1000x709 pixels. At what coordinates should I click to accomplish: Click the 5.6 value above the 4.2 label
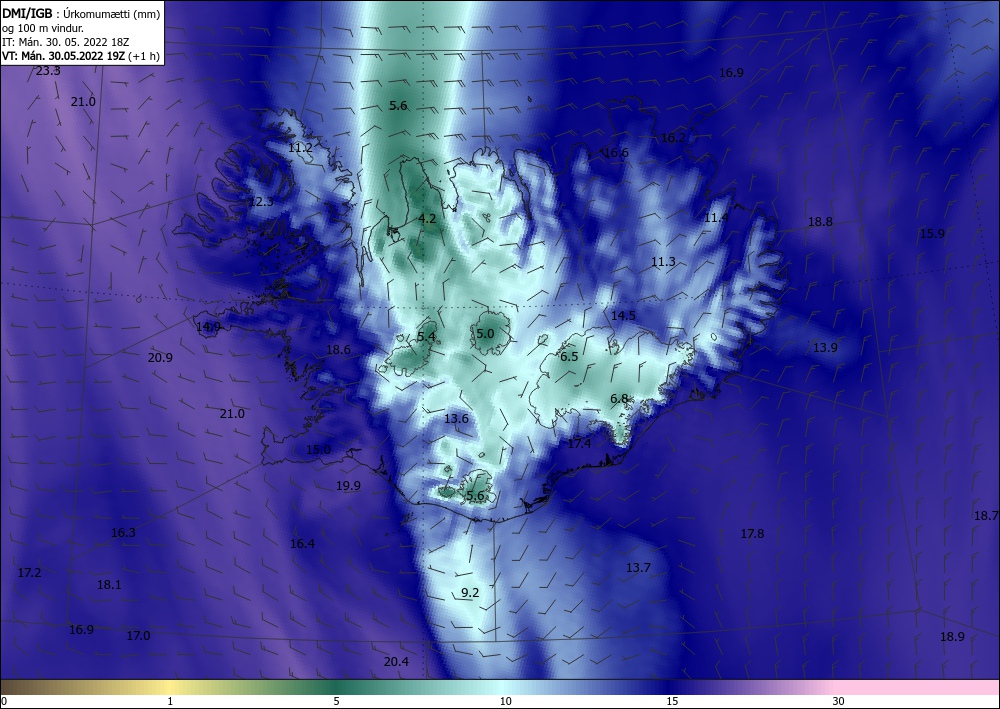(398, 106)
